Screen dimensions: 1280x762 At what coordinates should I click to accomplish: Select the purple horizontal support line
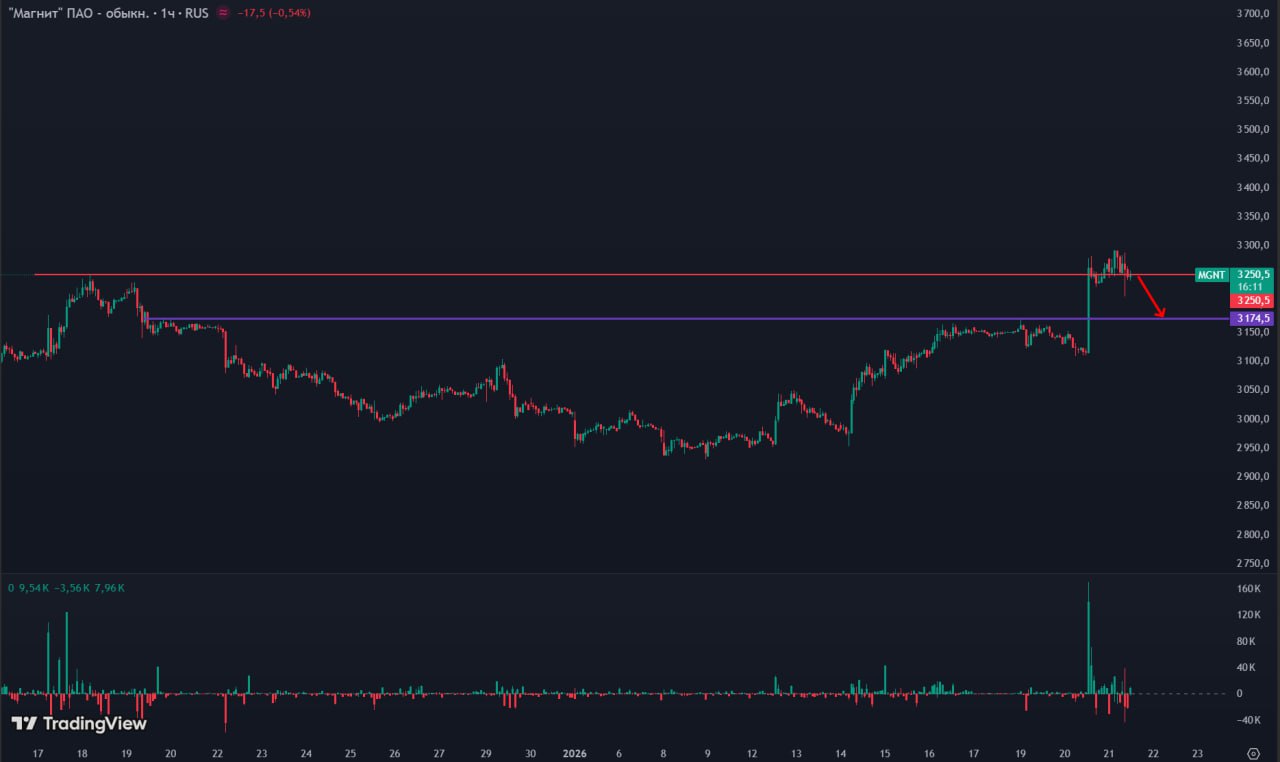click(x=600, y=319)
